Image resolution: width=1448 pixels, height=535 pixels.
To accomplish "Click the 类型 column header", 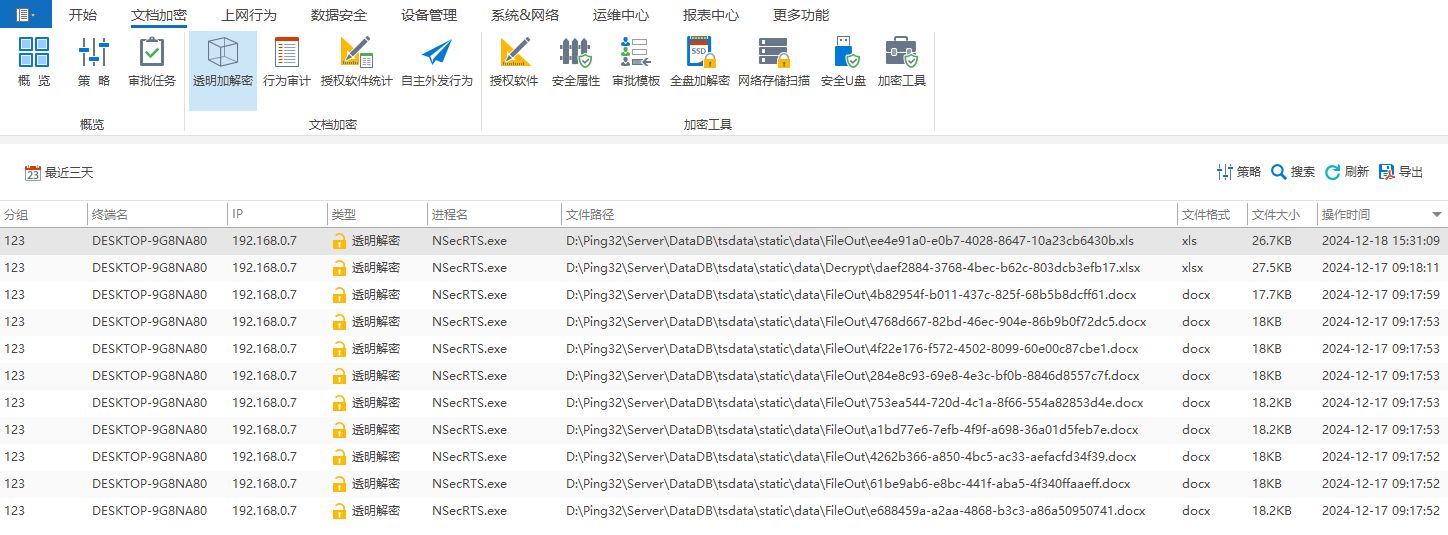I will click(x=378, y=215).
